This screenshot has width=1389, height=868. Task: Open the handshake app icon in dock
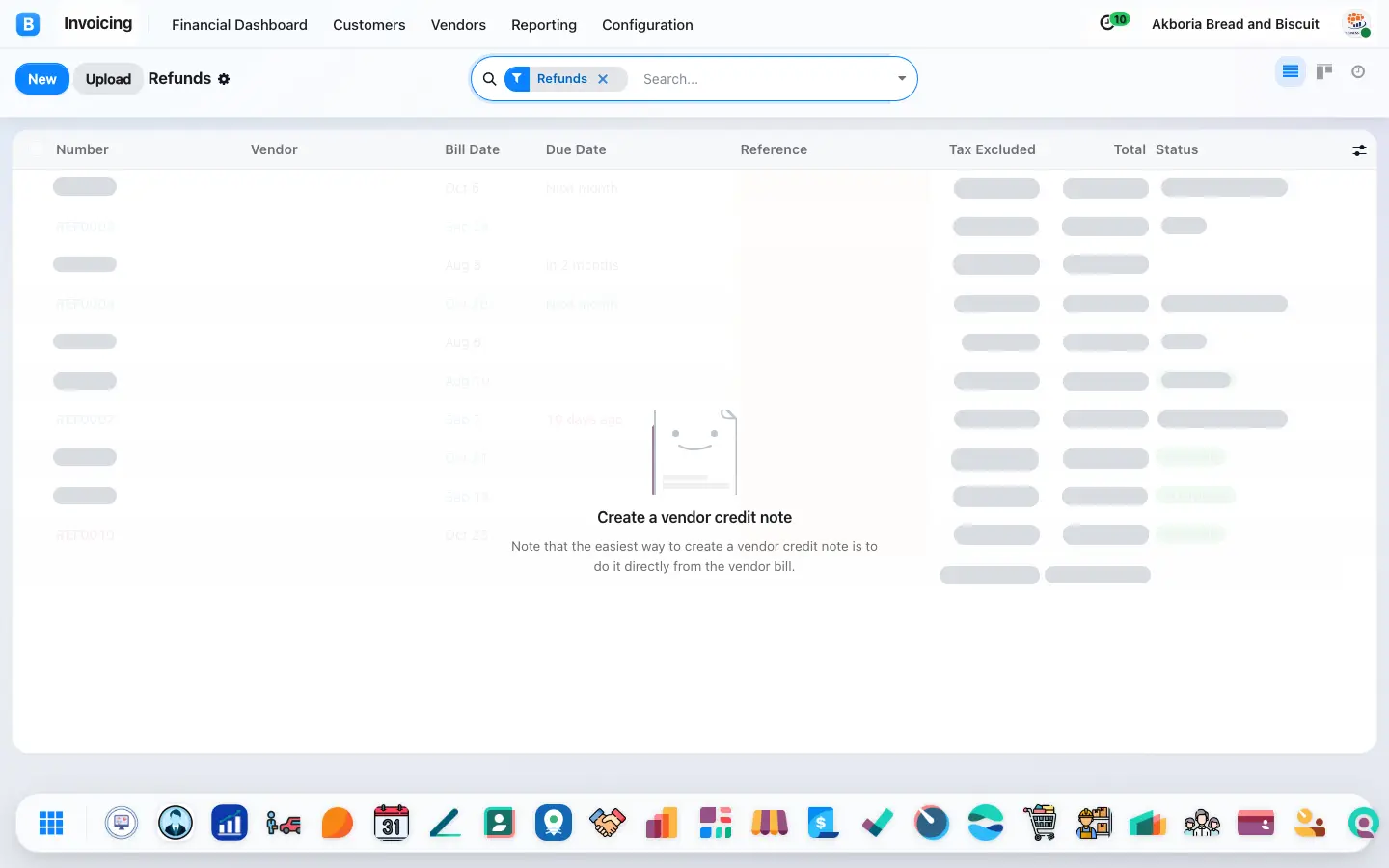(608, 823)
